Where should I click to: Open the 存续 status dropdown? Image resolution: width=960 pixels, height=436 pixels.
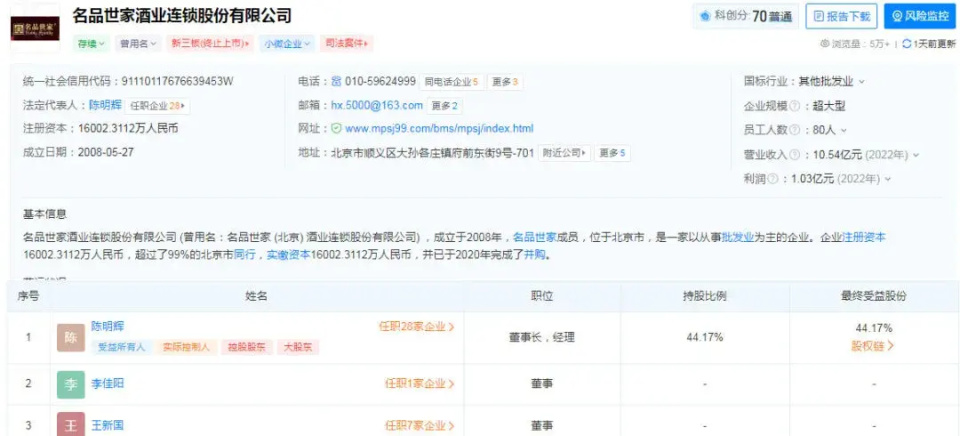(91, 43)
